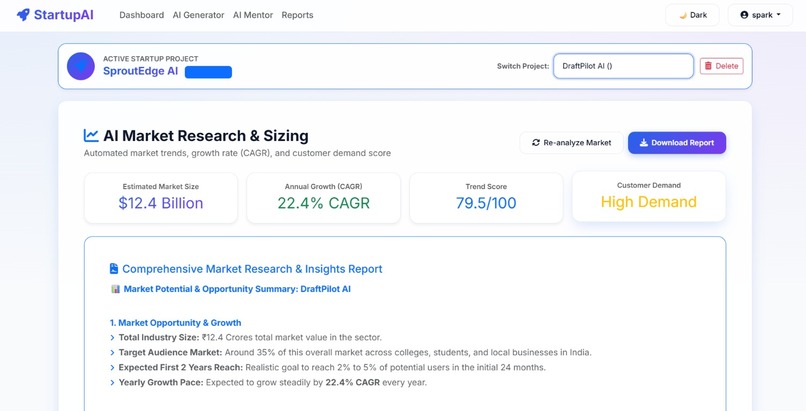
Task: Click the bar chart emoji before Market Potential
Action: (x=116, y=289)
